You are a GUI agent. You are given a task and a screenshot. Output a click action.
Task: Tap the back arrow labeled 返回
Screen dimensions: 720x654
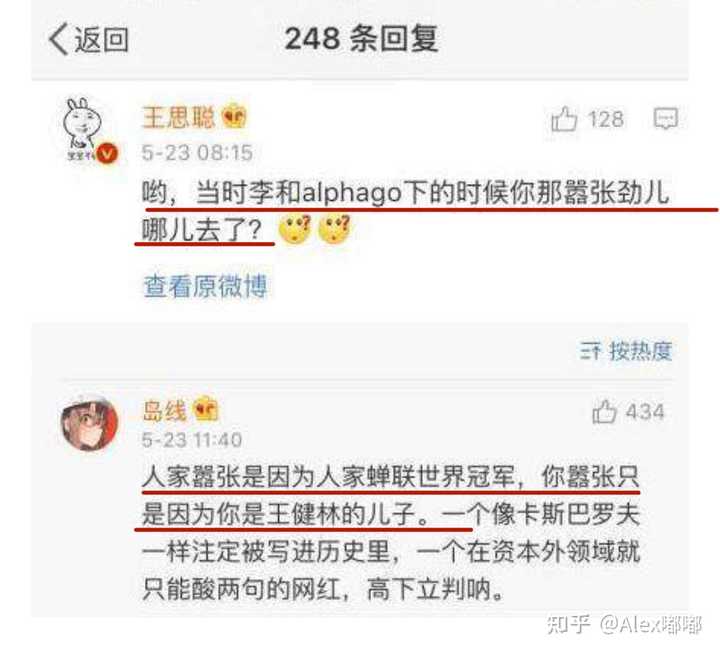88,39
